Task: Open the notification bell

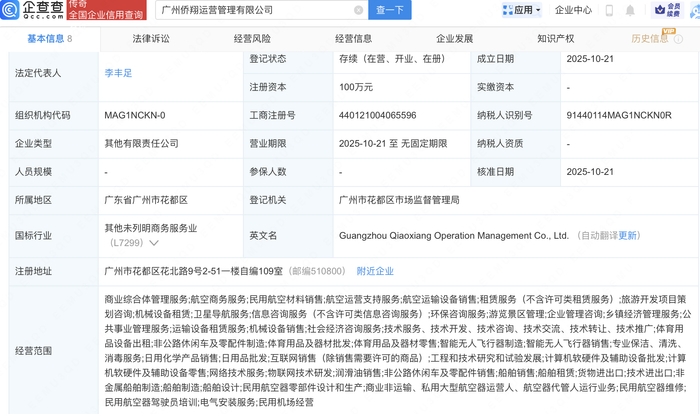Action: [630, 10]
